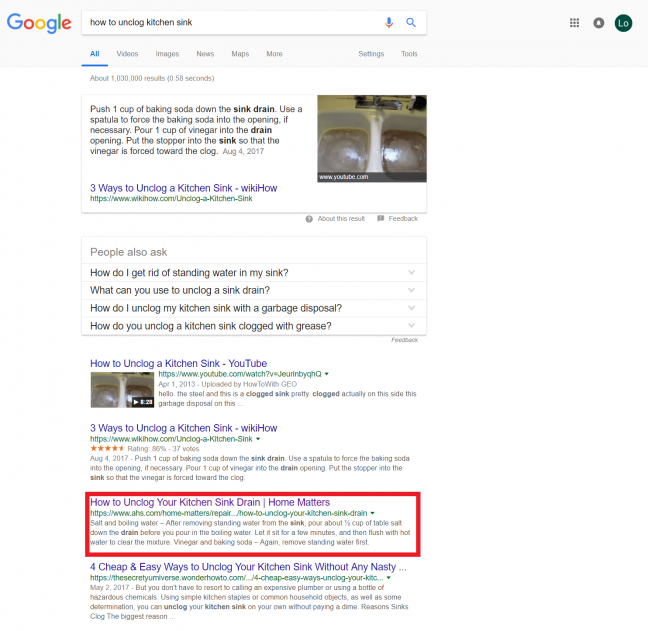Switch to the Maps tab
Viewport: 648px width, 631px height.
pos(240,54)
